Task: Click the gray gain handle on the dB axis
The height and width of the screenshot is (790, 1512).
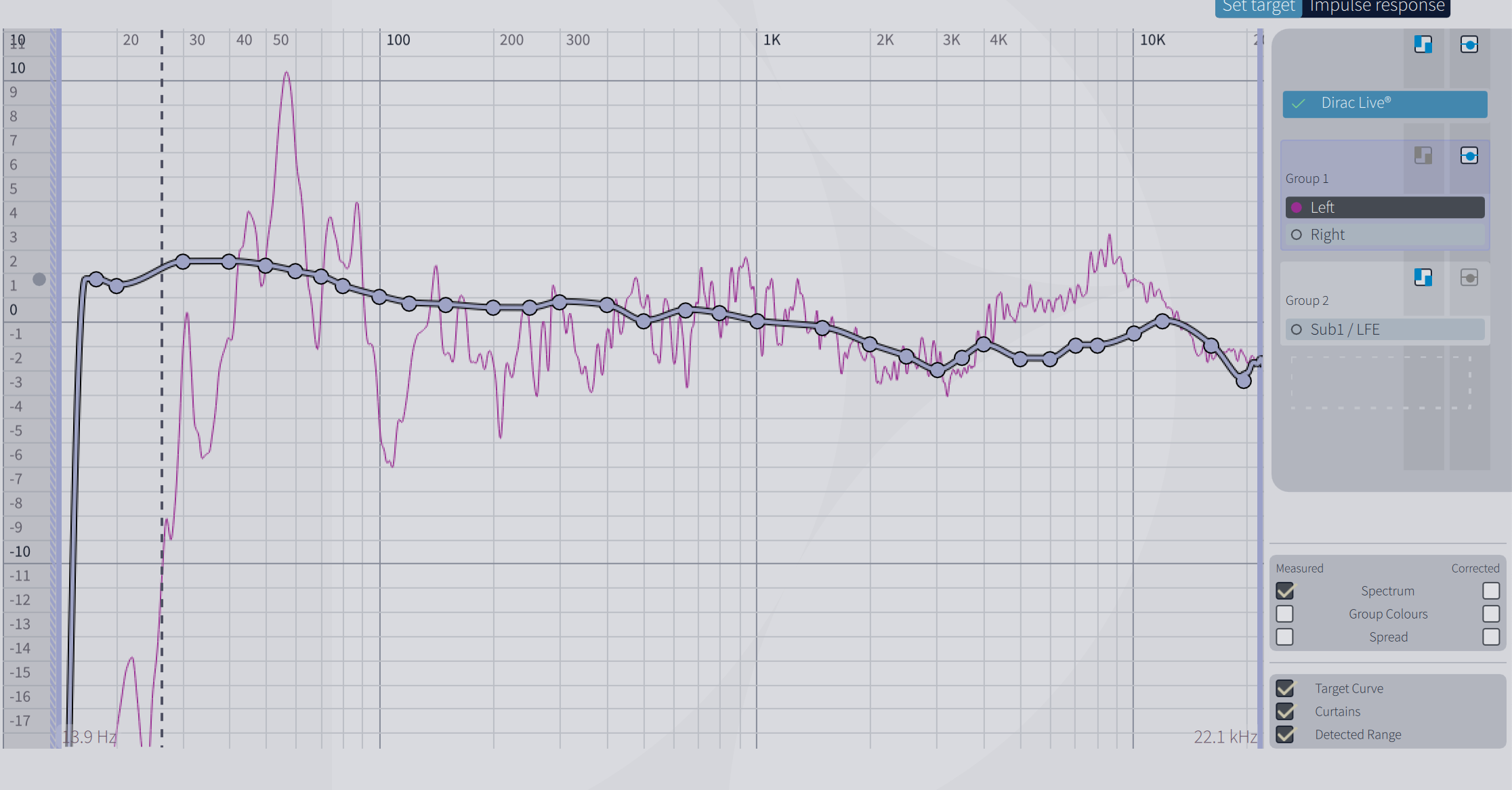Action: 39,279
